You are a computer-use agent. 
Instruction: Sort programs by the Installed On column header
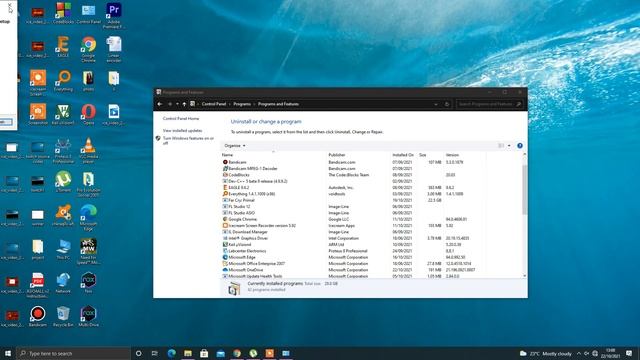(x=403, y=155)
